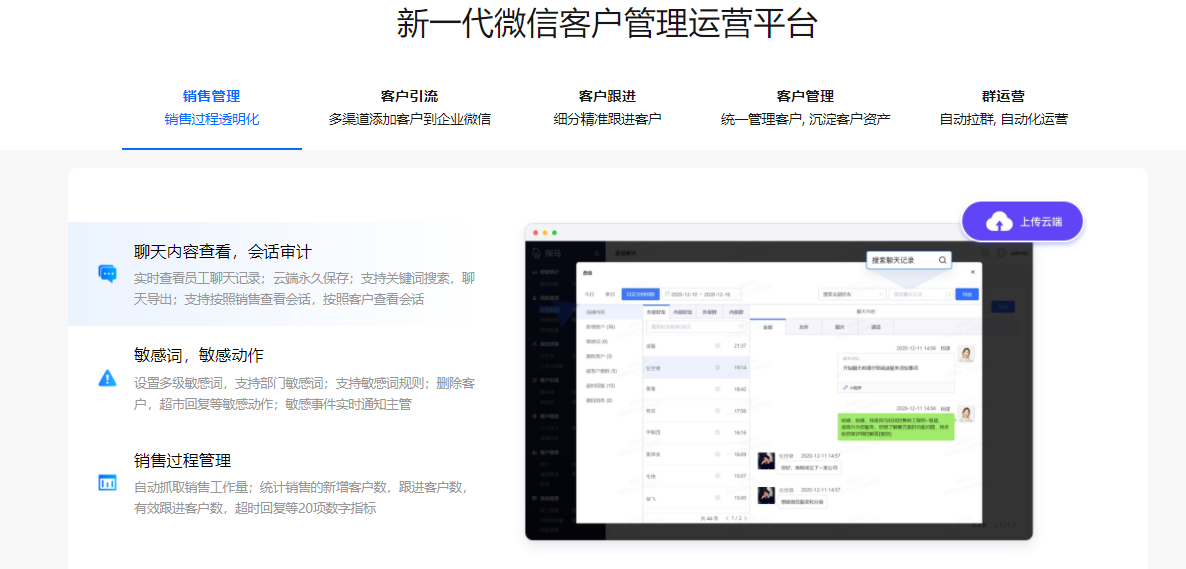Select the contact row timed 17:56

pyautogui.click(x=696, y=411)
